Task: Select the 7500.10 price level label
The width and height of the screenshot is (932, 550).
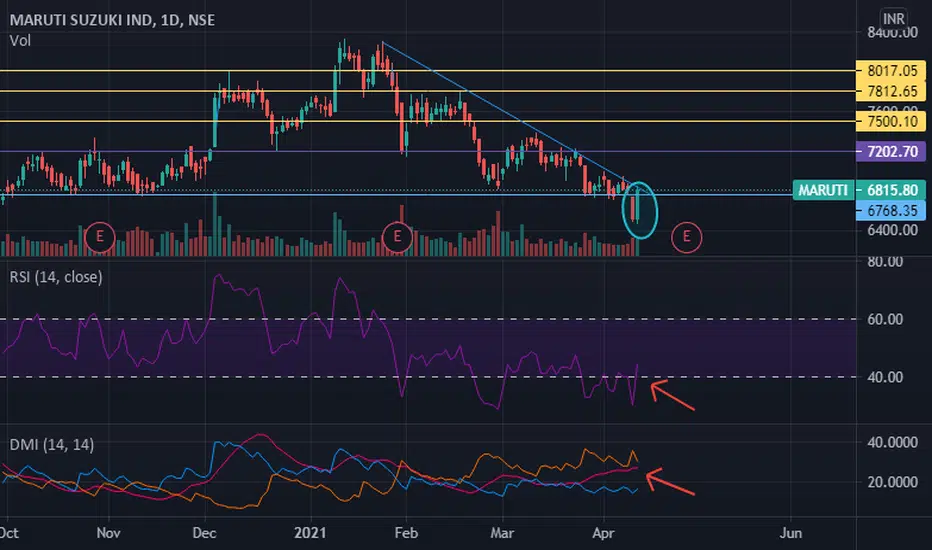Action: pos(891,121)
